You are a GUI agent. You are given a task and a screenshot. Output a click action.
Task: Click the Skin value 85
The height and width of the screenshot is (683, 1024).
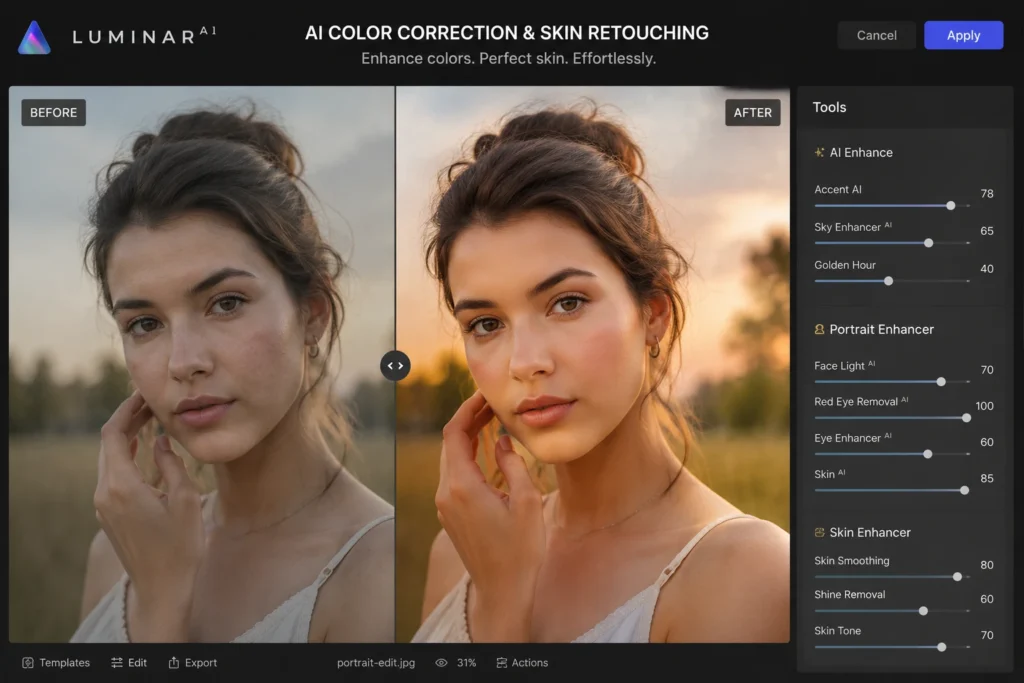(x=987, y=478)
